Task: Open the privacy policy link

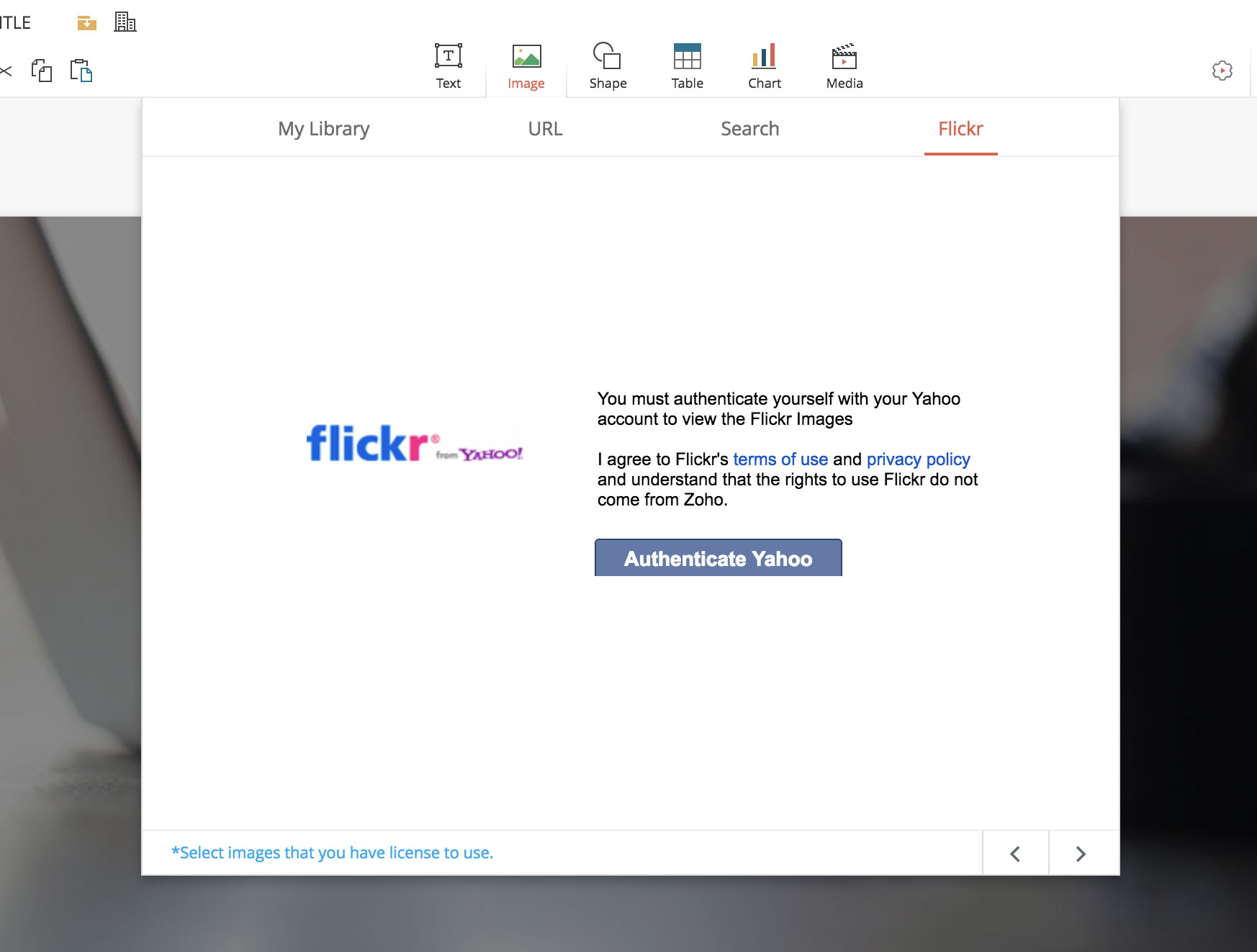Action: [x=919, y=459]
